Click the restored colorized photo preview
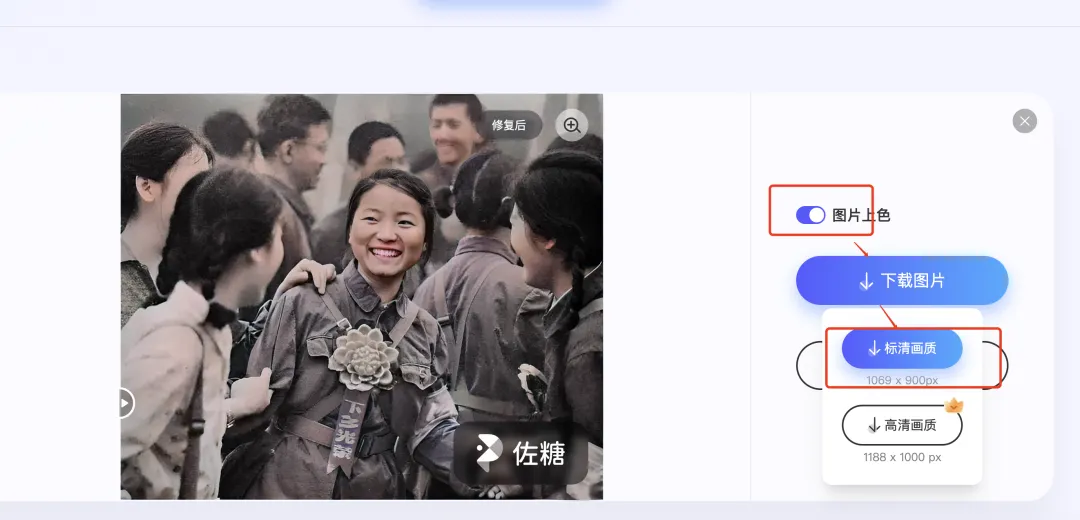The width and height of the screenshot is (1080, 520). pos(362,296)
